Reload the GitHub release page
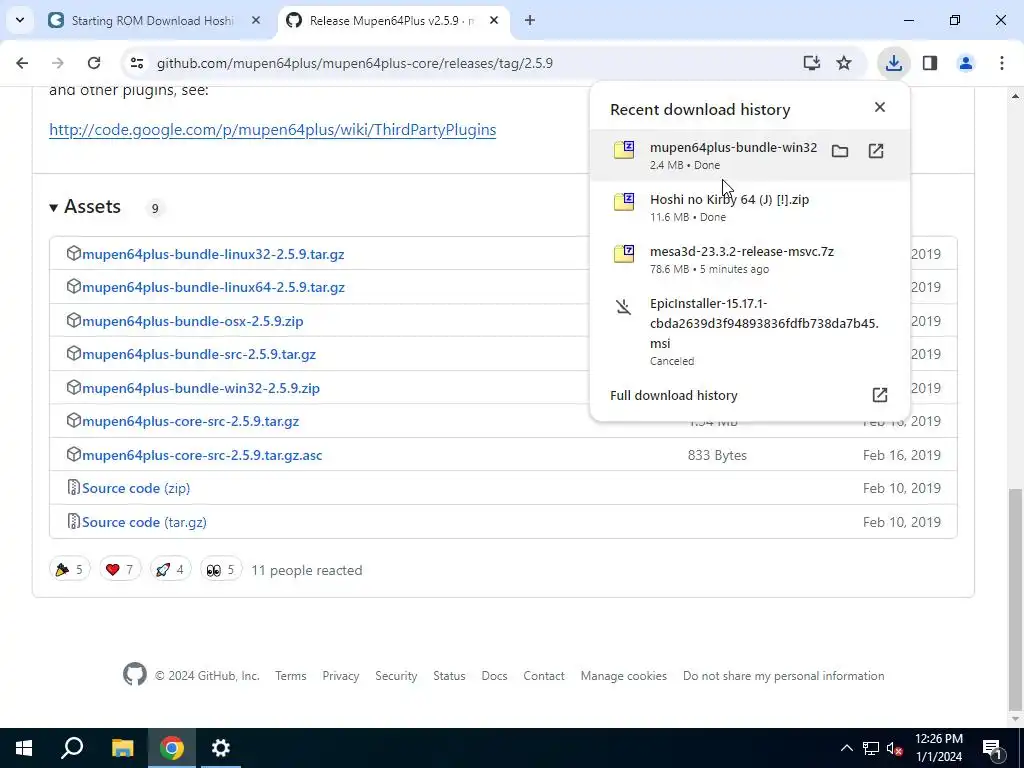 click(x=94, y=63)
